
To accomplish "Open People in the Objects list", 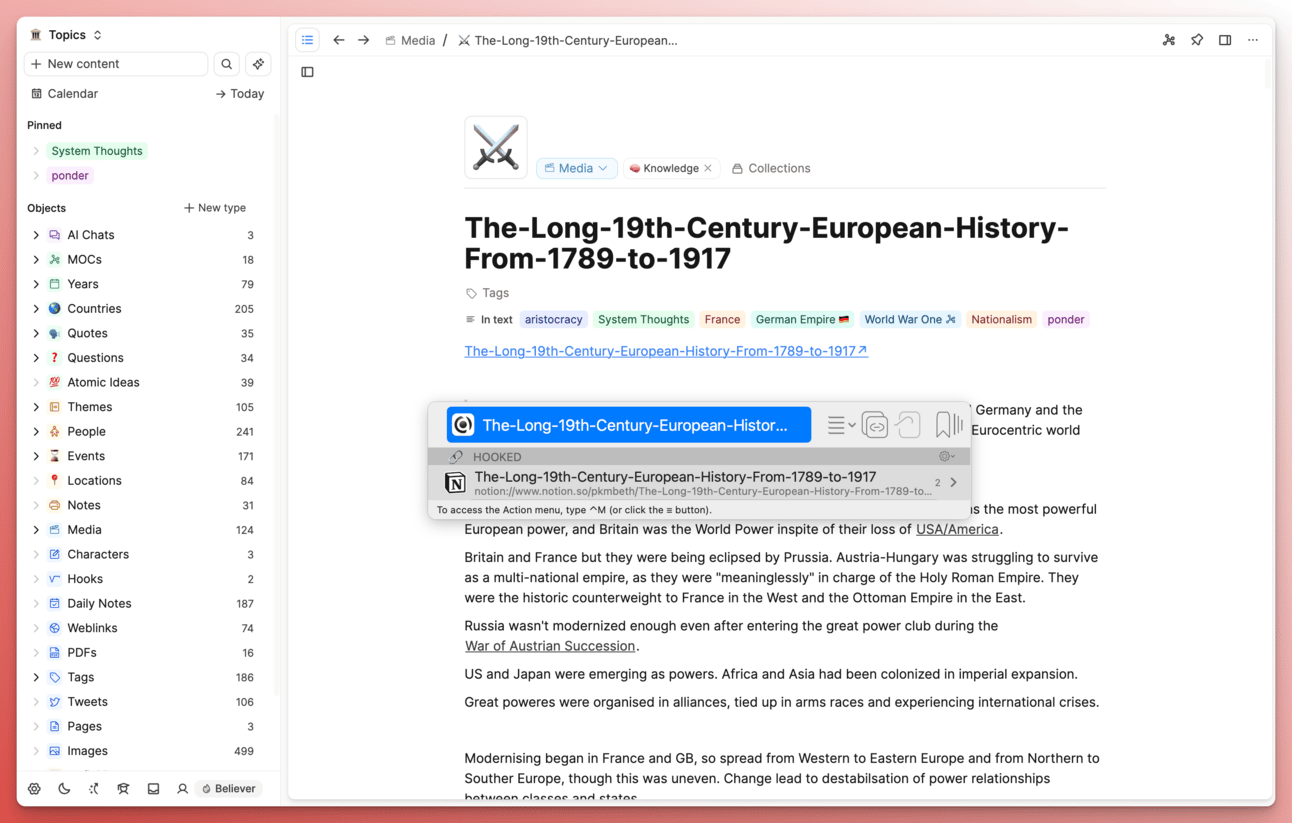I will 86,432.
